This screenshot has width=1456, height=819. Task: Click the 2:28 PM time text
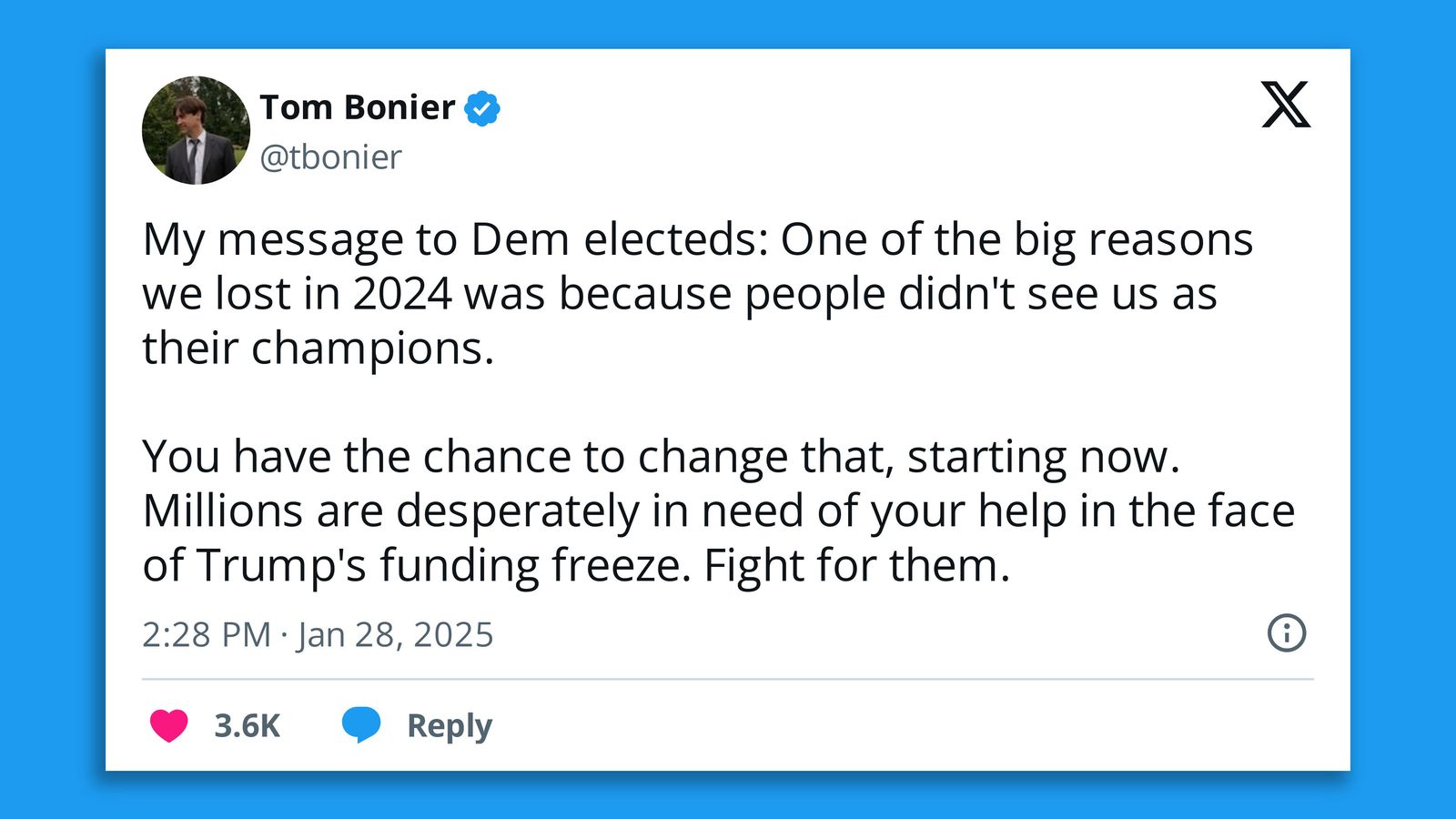207,634
